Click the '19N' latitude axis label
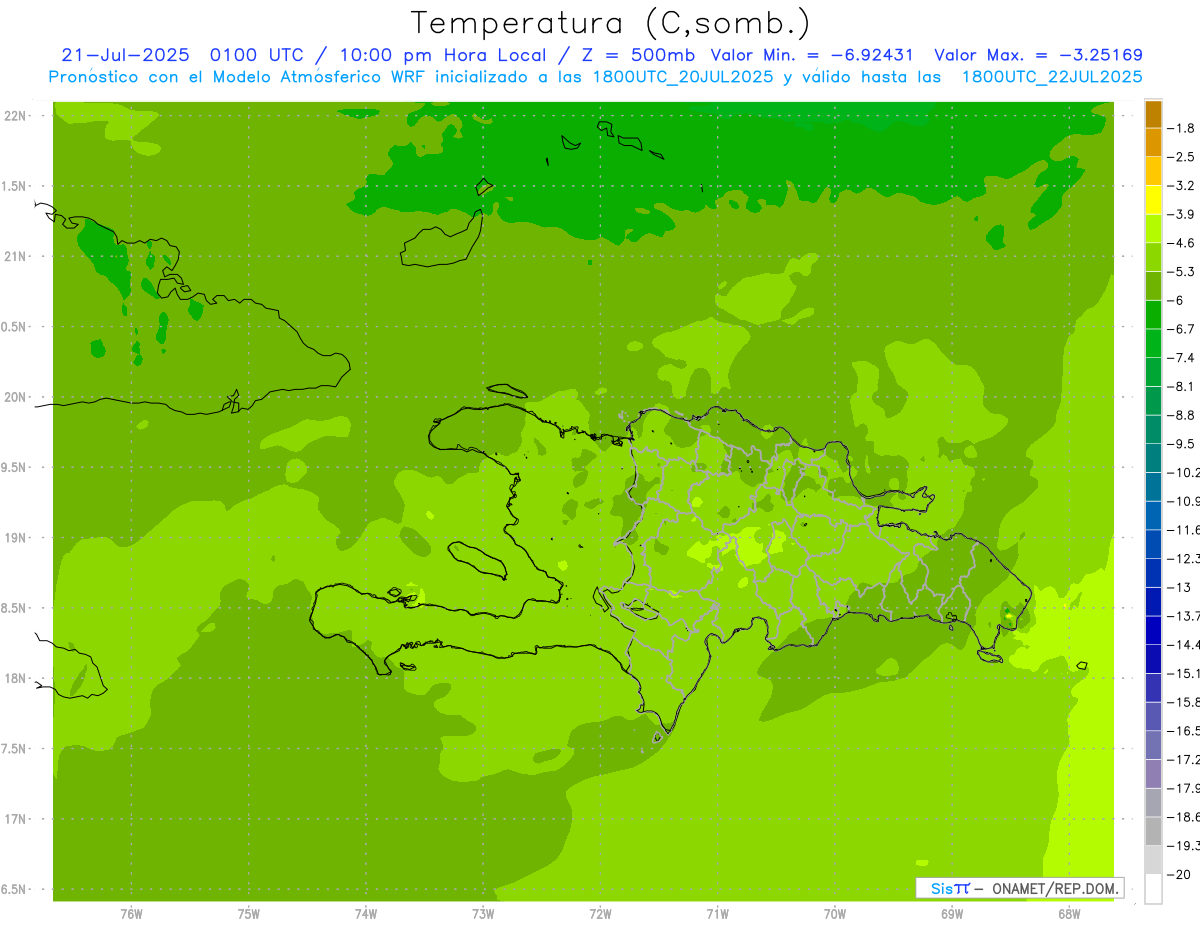The image size is (1200, 927). (15, 538)
